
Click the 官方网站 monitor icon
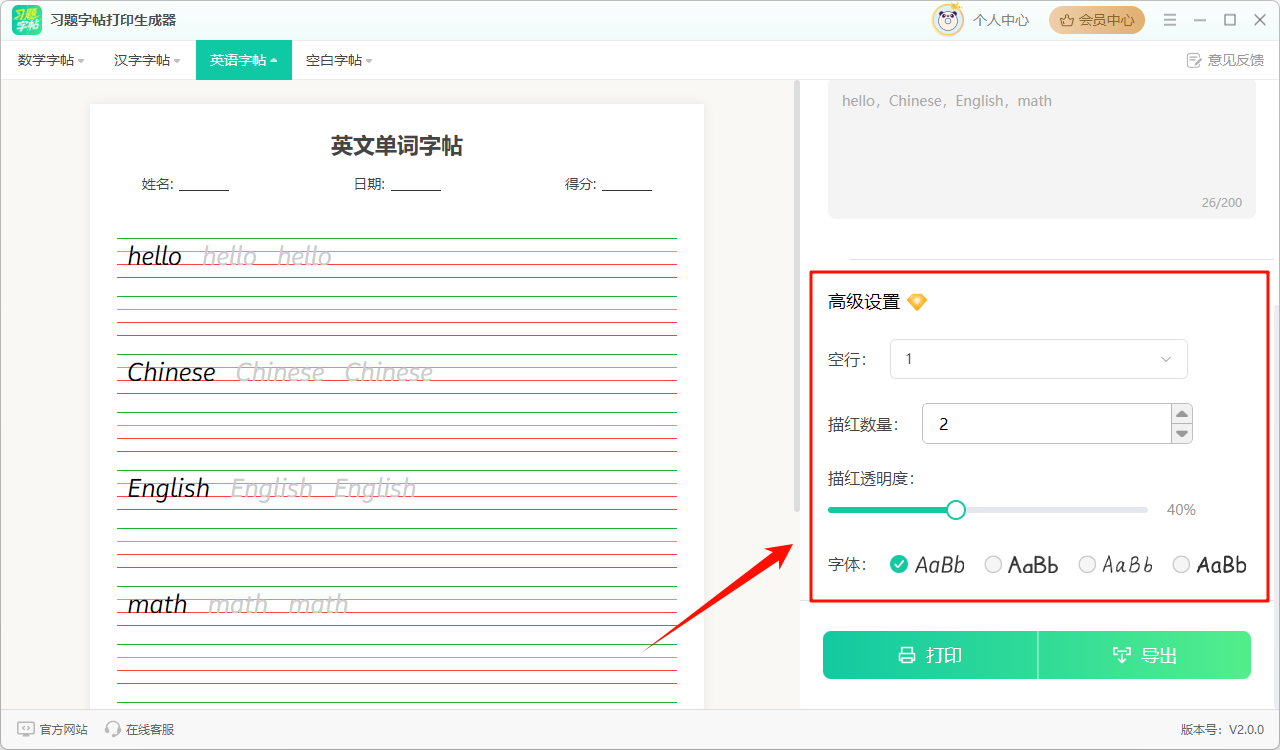tap(26, 730)
